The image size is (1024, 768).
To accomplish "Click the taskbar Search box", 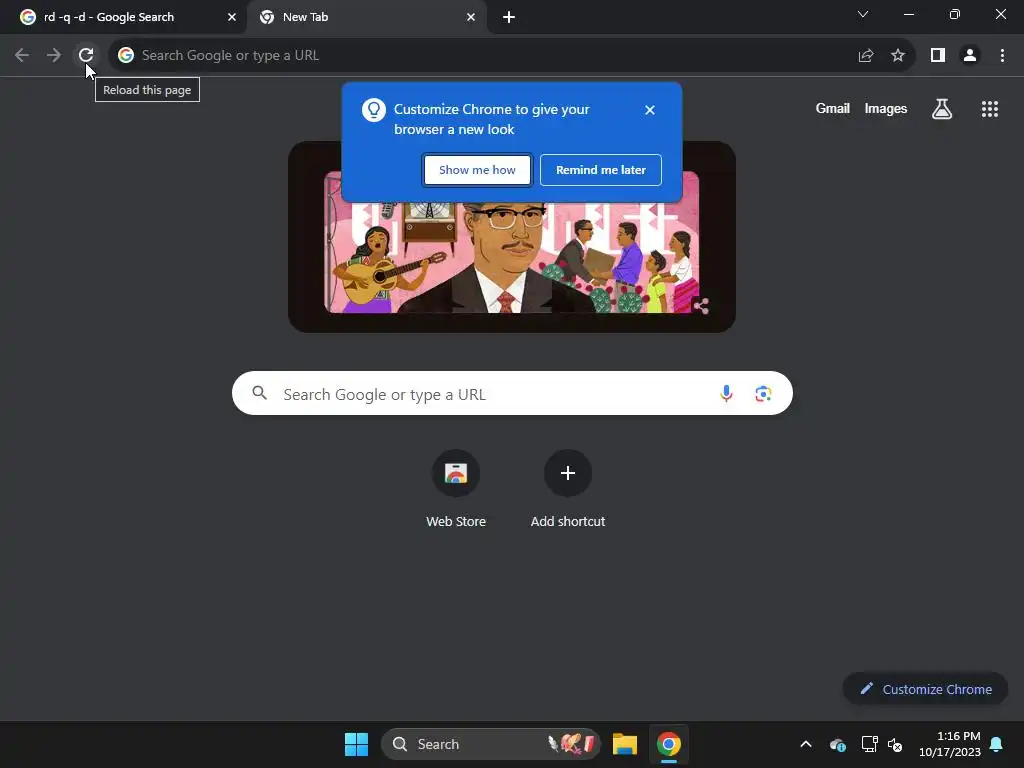I will (490, 744).
